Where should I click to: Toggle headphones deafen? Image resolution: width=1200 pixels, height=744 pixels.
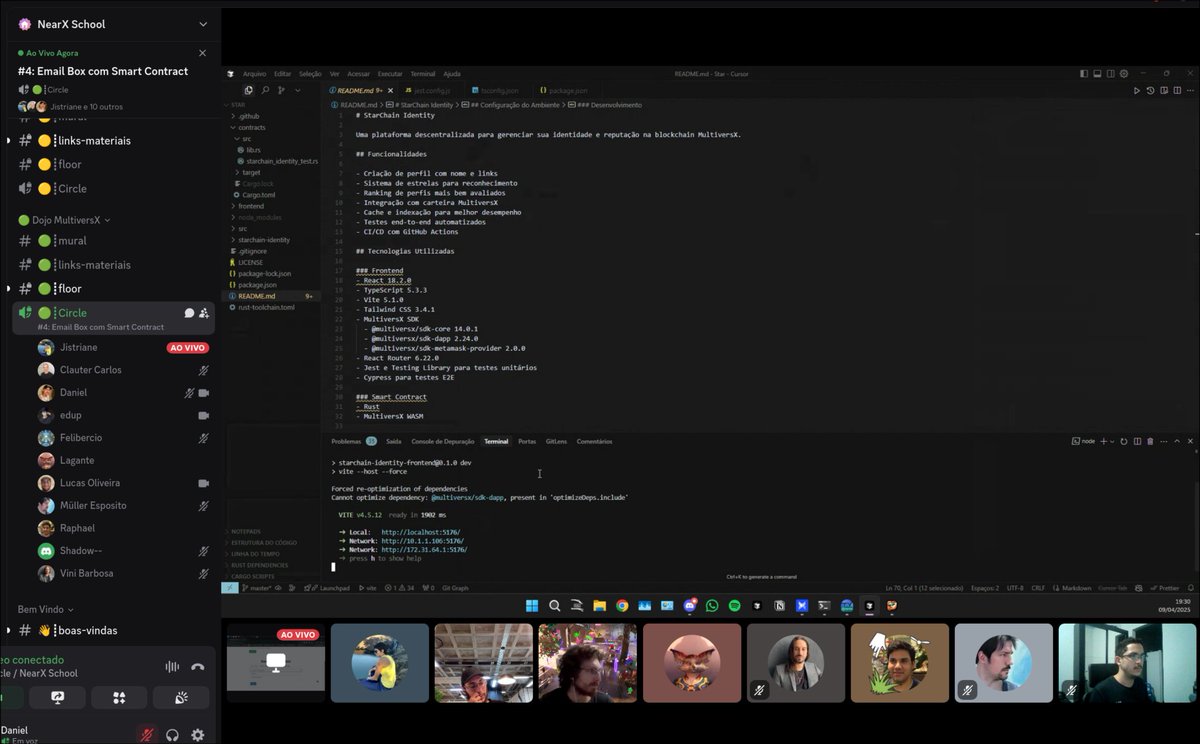pyautogui.click(x=172, y=735)
